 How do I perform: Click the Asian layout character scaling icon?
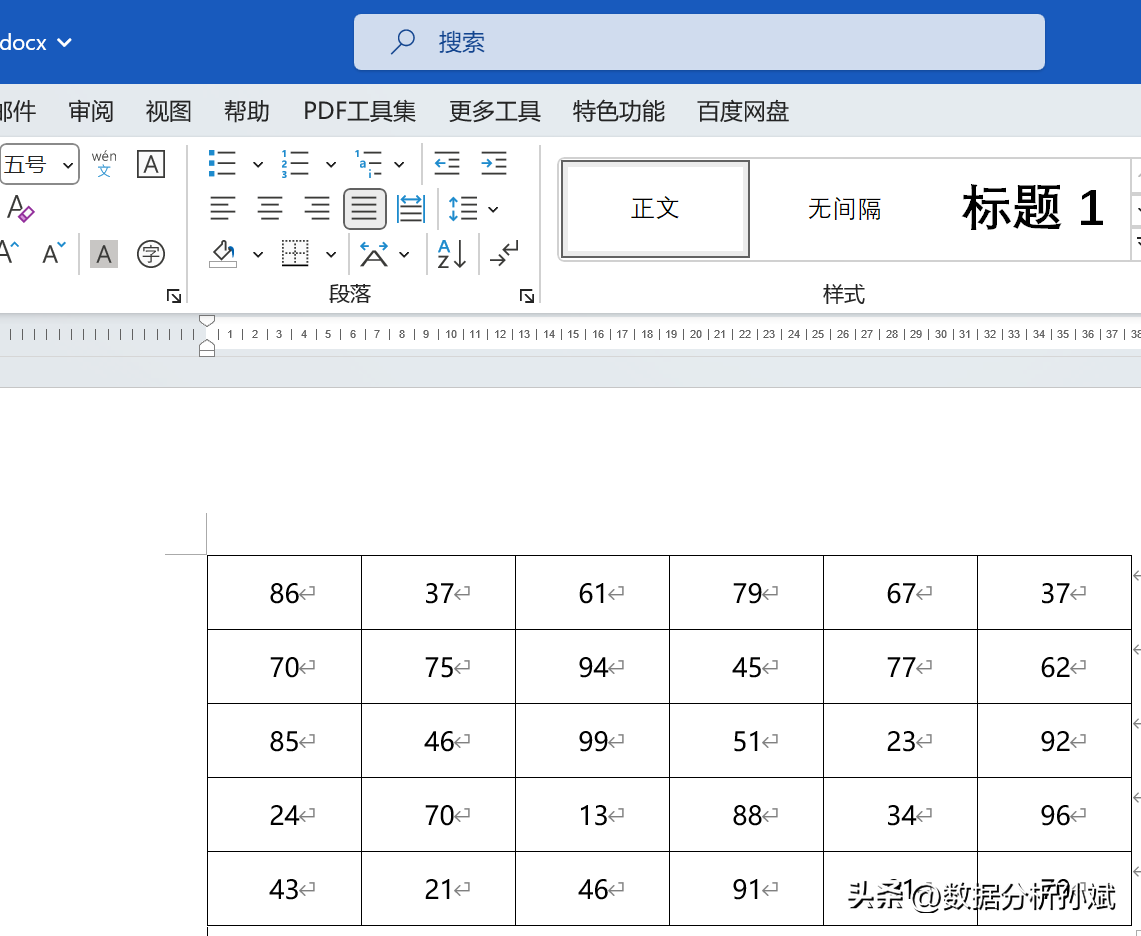tap(374, 254)
